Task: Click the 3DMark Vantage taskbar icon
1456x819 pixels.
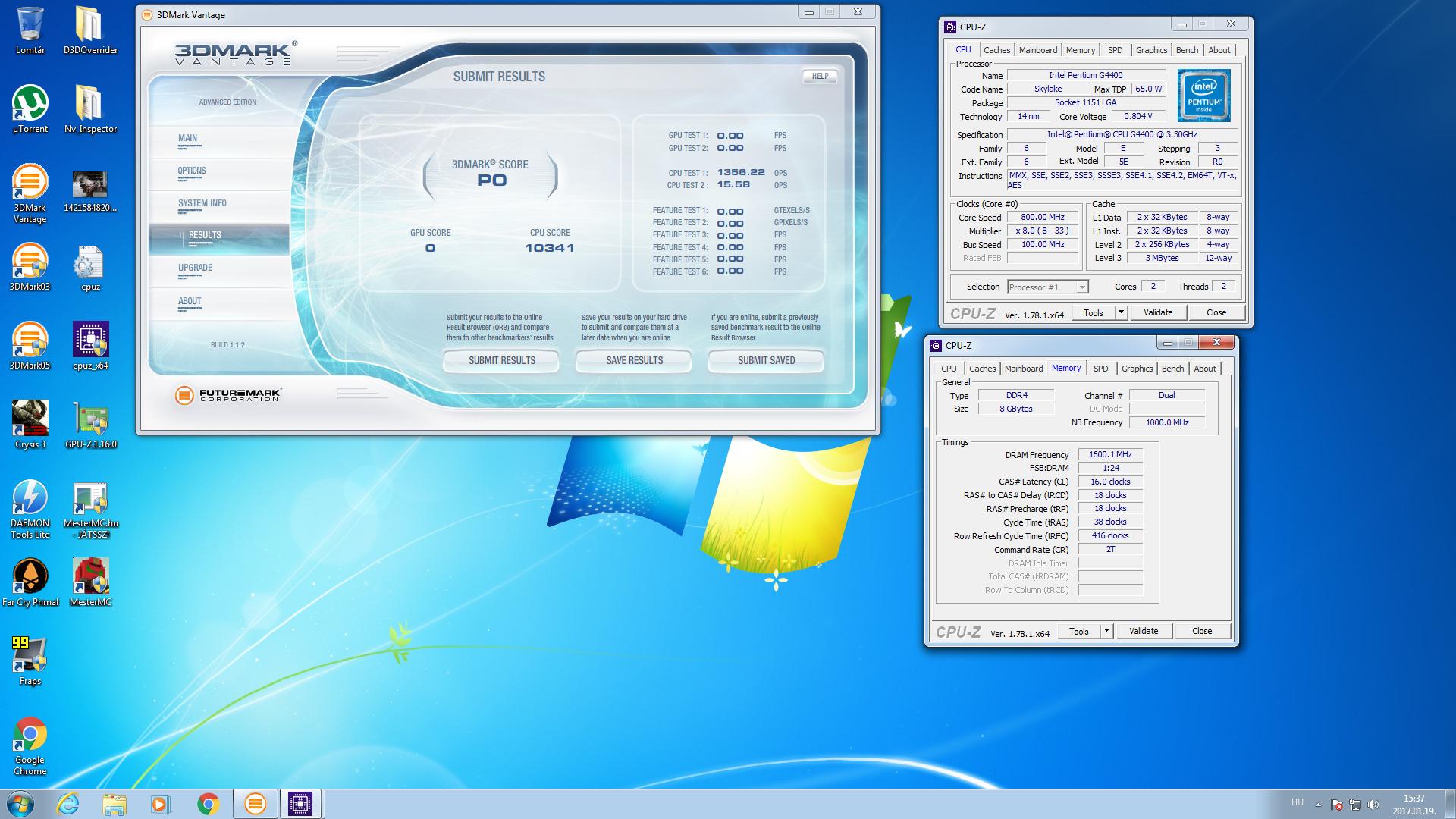Action: [256, 804]
